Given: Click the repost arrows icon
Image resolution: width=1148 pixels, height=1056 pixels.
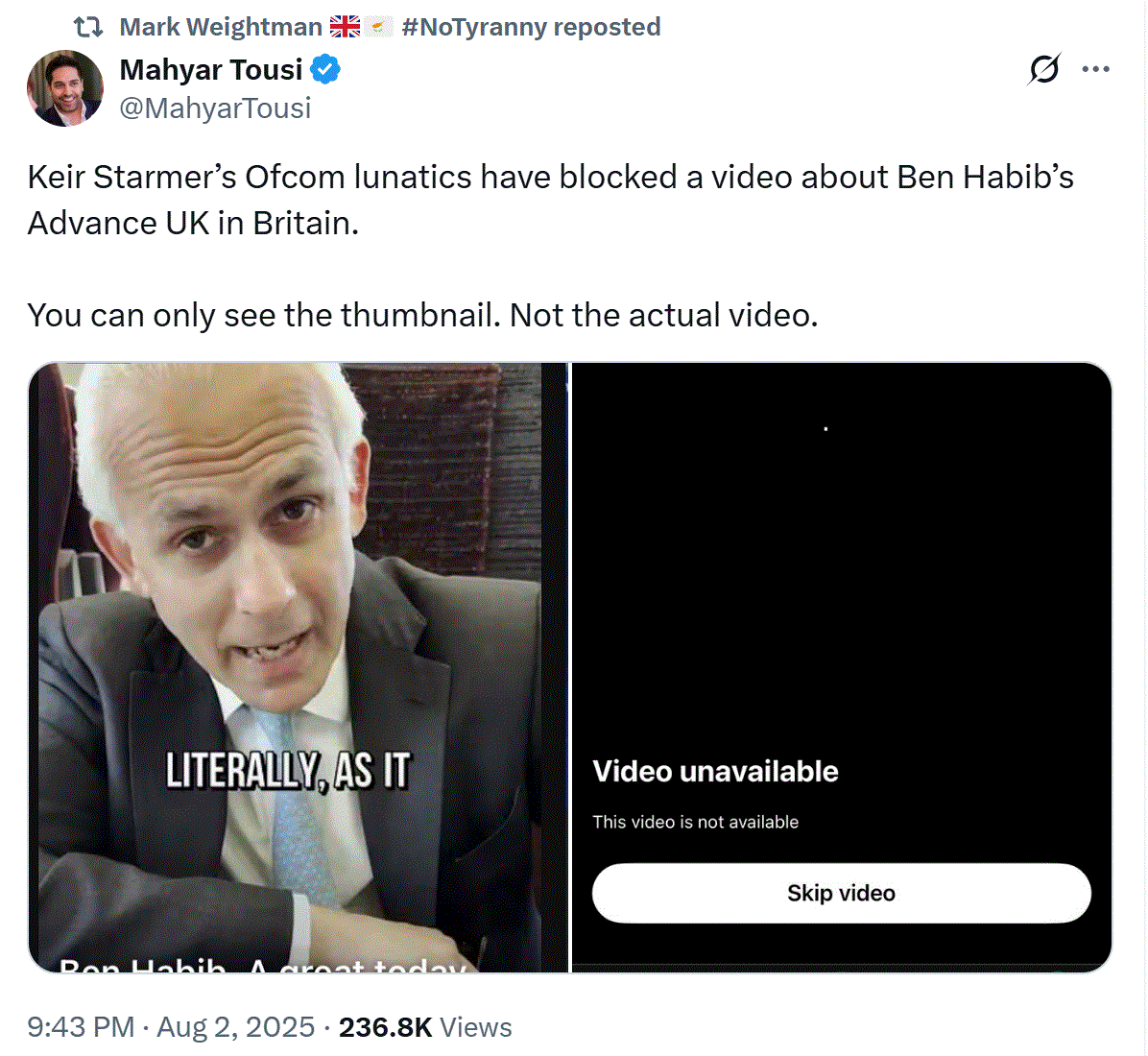Looking at the screenshot, I should tap(88, 27).
